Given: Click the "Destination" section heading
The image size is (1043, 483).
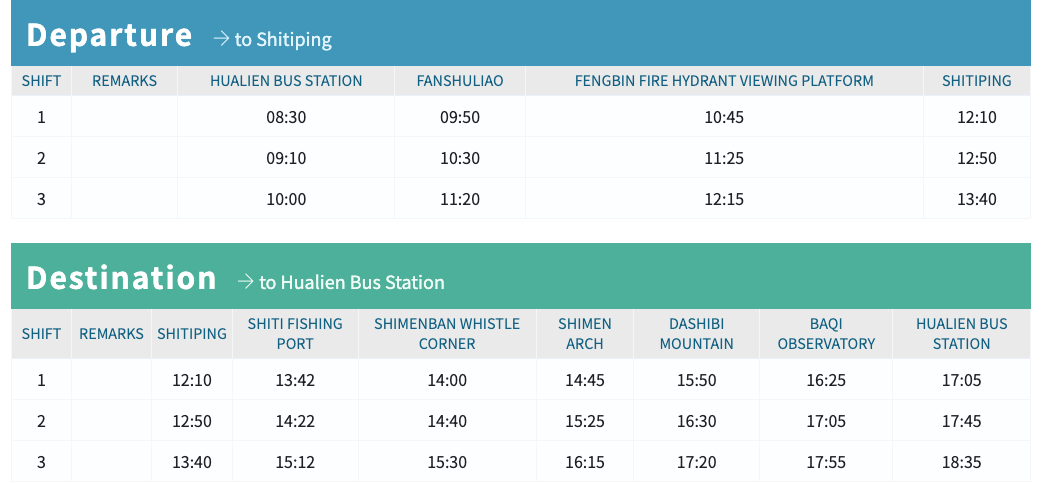Looking at the screenshot, I should click(x=121, y=278).
